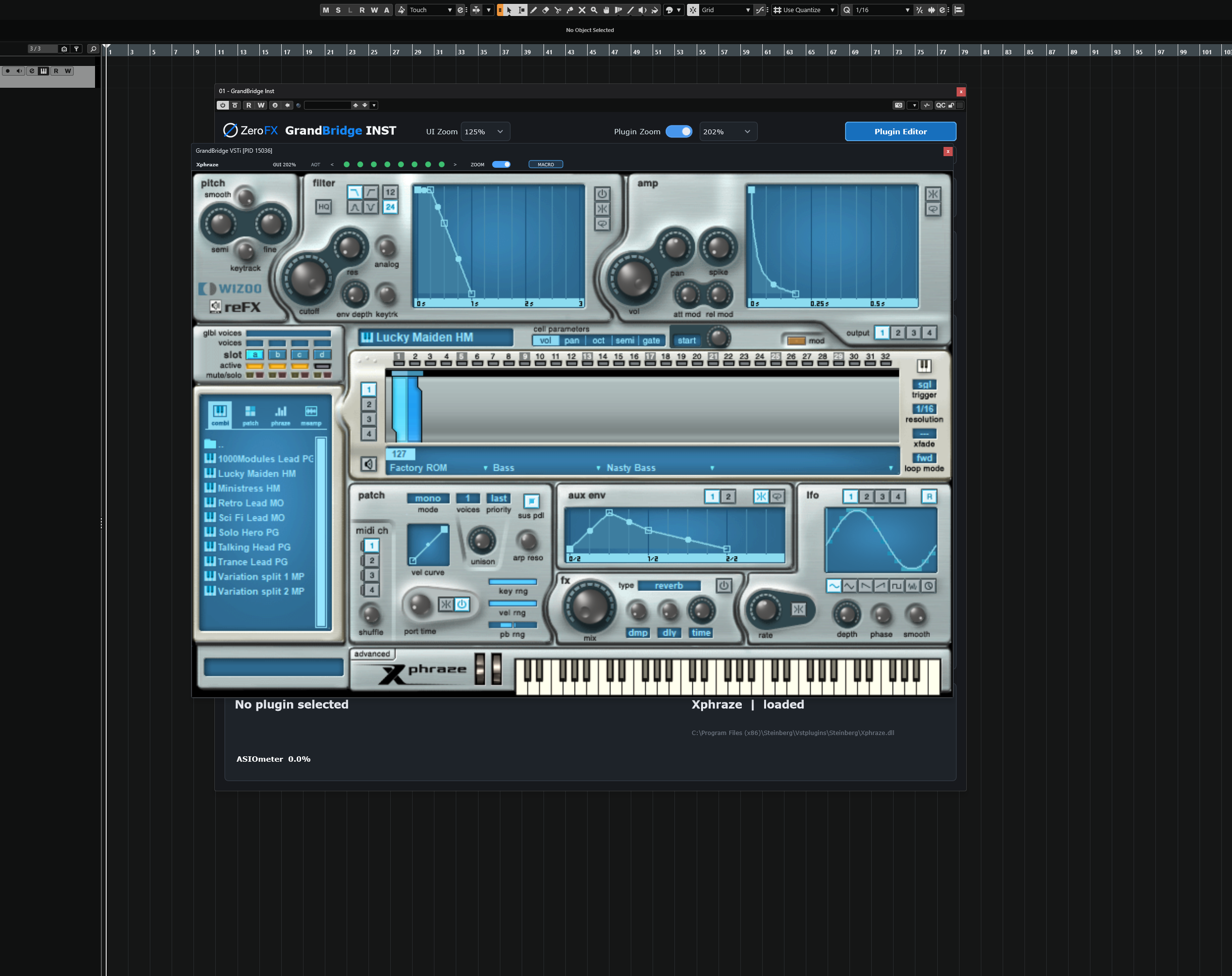Select the Play speaker tool in toolbar
This screenshot has height=976, width=1232.
(642, 10)
